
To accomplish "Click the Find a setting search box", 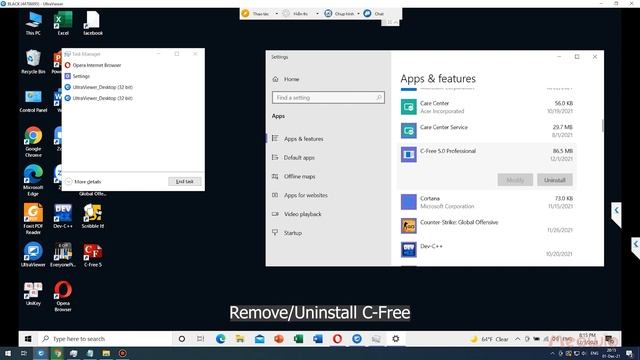I will click(x=328, y=98).
